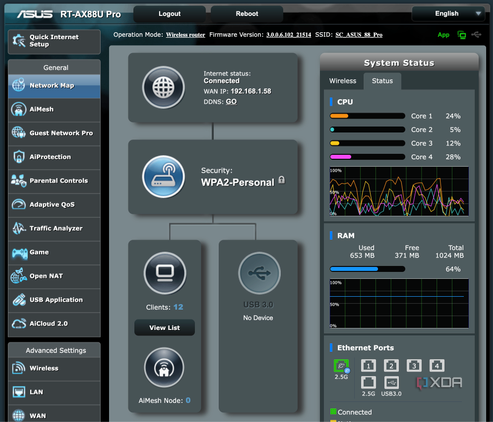493x422 pixels.
Task: Click Ethernet port 3 icon
Action: [414, 366]
